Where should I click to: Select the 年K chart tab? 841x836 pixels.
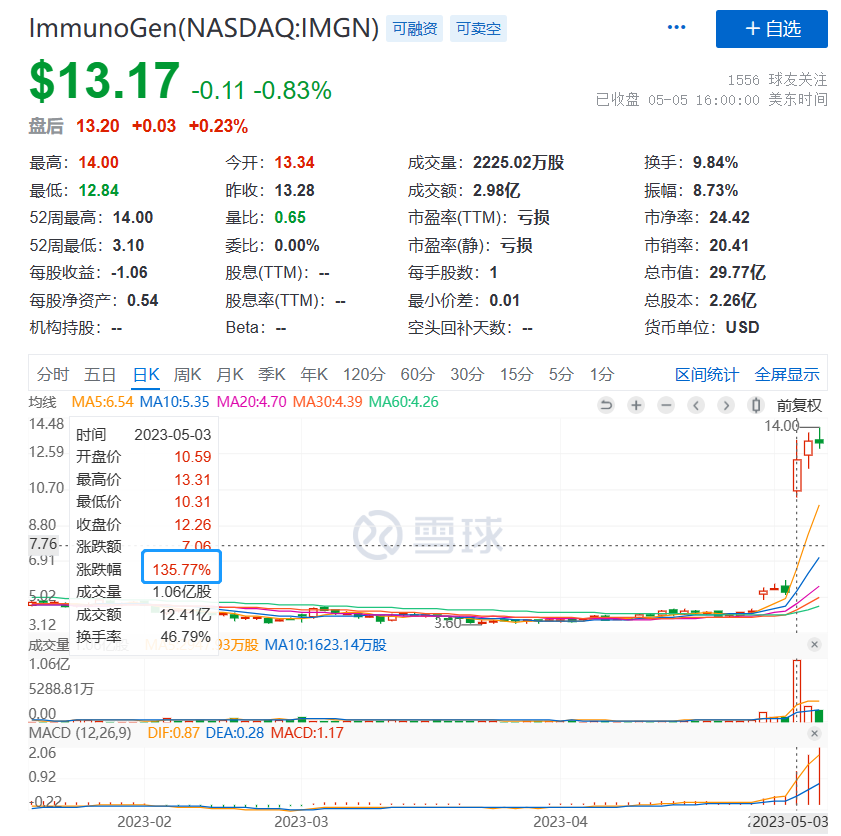[314, 374]
